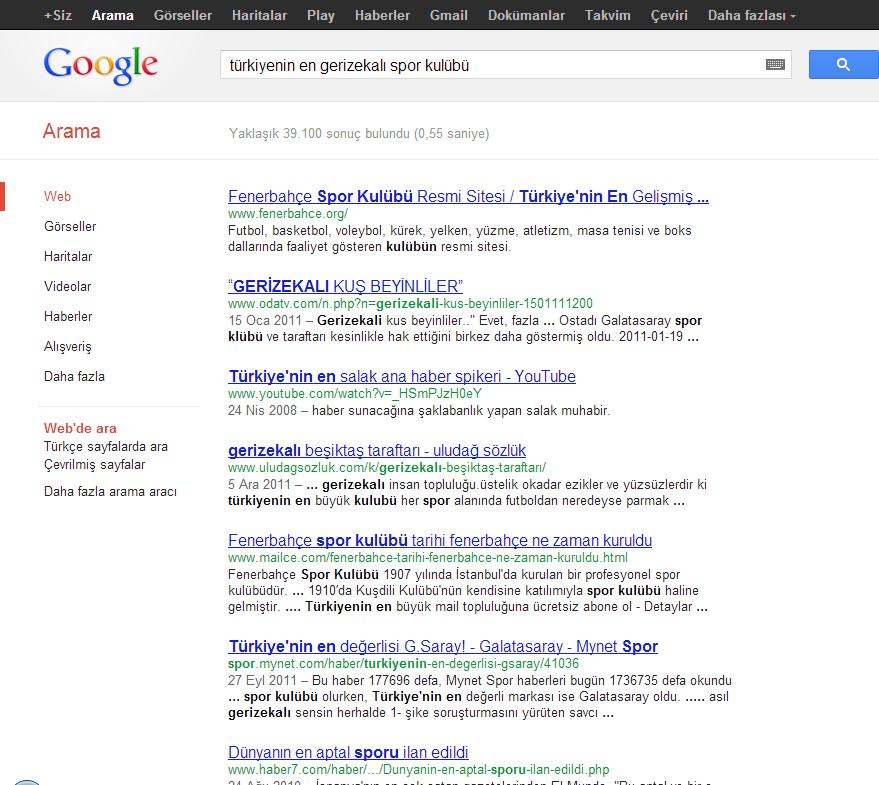
Task: Open Dünyanın en aptal sporu ilan edildi result
Action: pyautogui.click(x=348, y=752)
